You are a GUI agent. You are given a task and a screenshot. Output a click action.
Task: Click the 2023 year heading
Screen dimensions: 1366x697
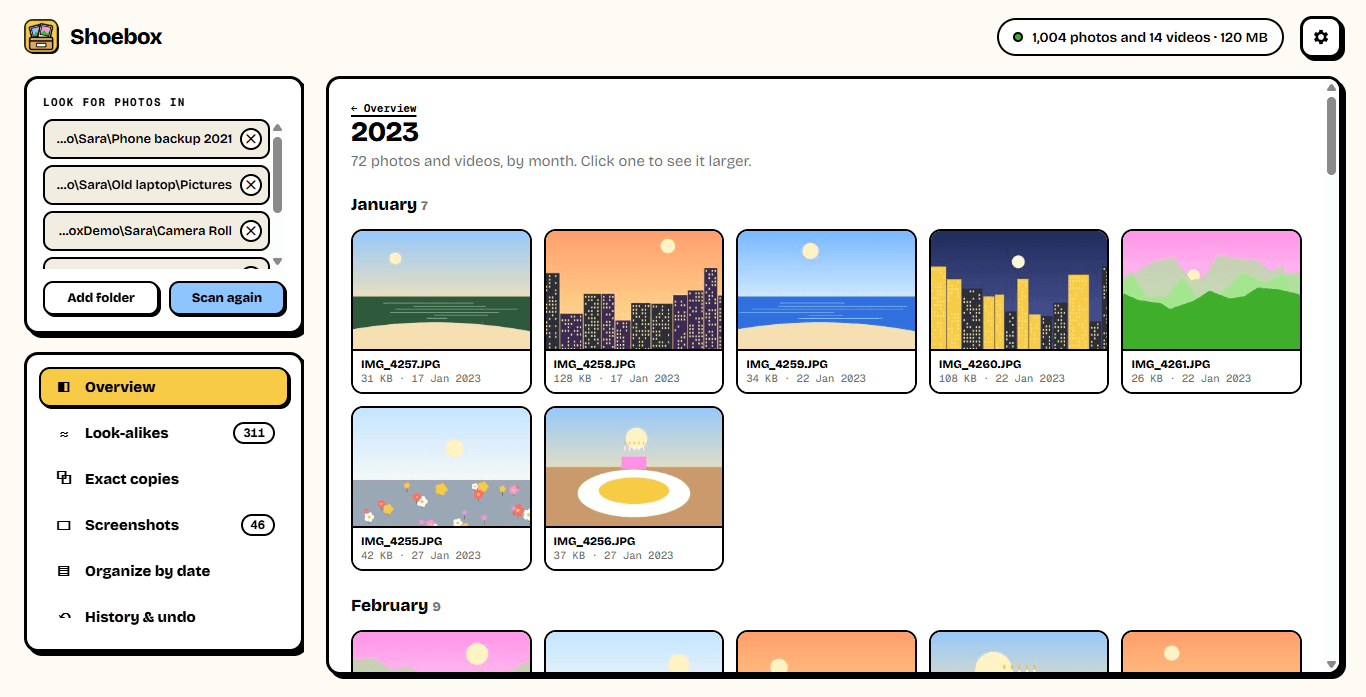tap(385, 132)
